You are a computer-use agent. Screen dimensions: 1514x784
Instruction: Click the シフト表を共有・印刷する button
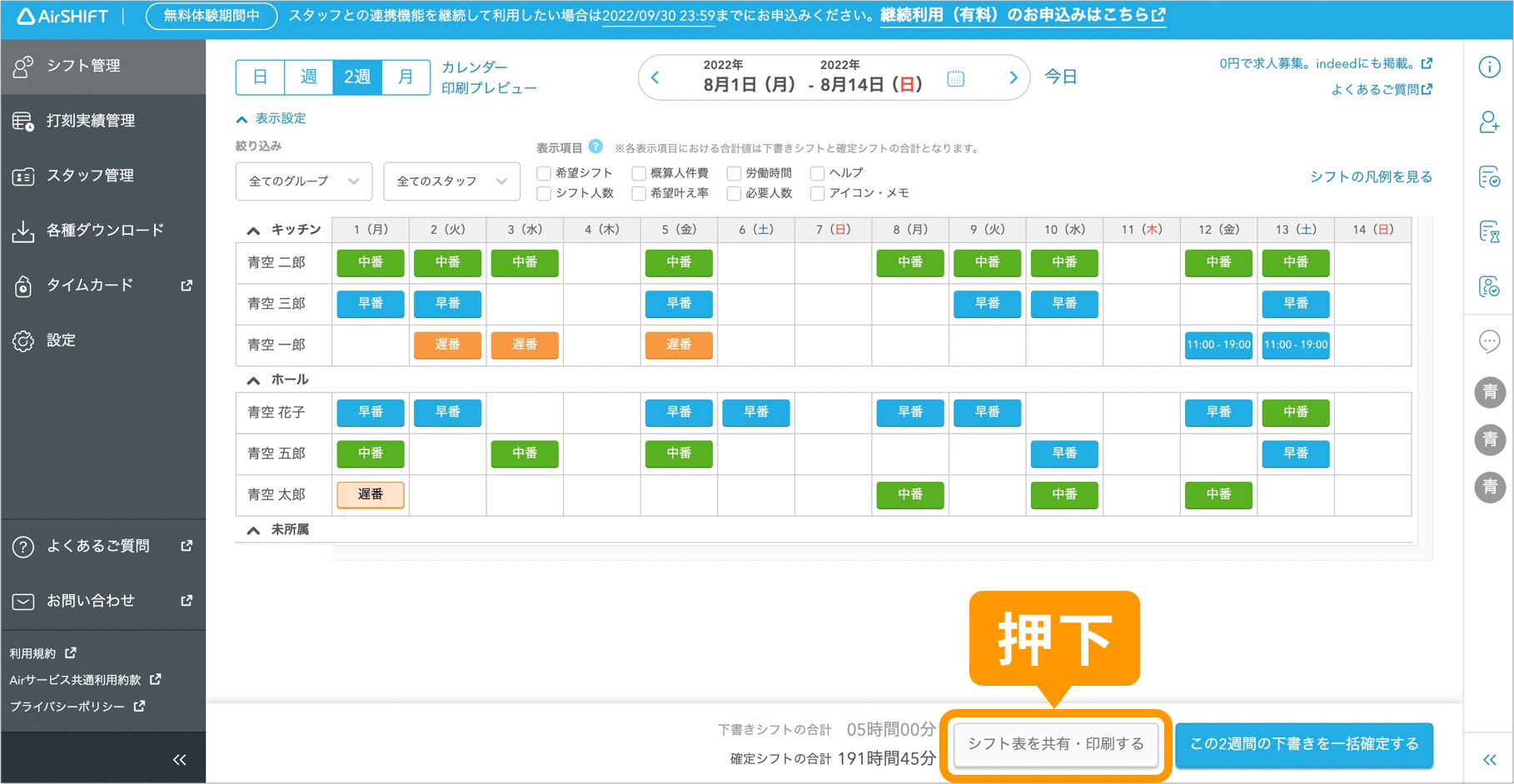[x=1056, y=744]
